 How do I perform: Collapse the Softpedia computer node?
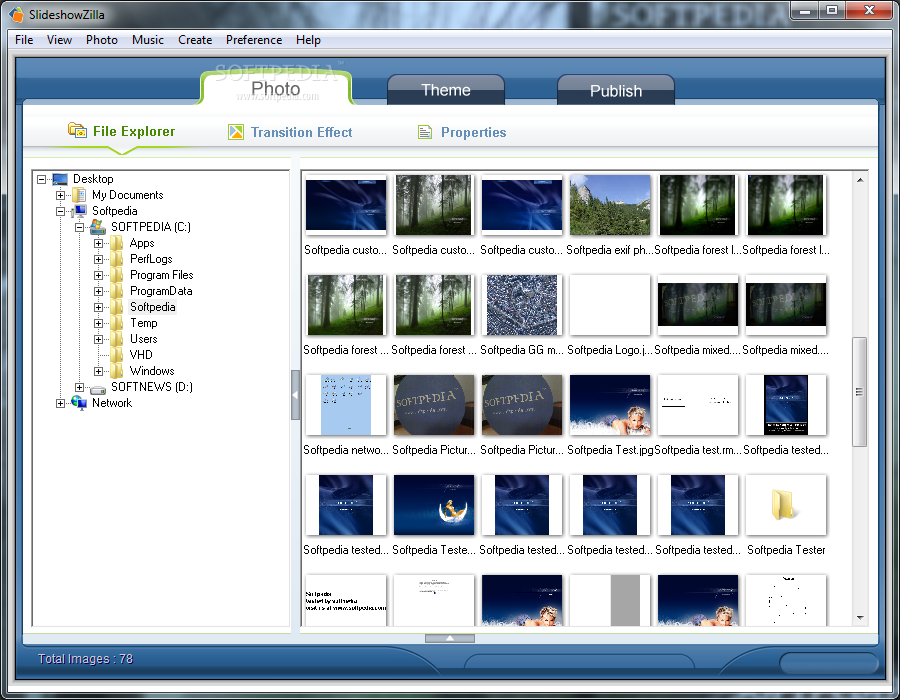point(60,211)
